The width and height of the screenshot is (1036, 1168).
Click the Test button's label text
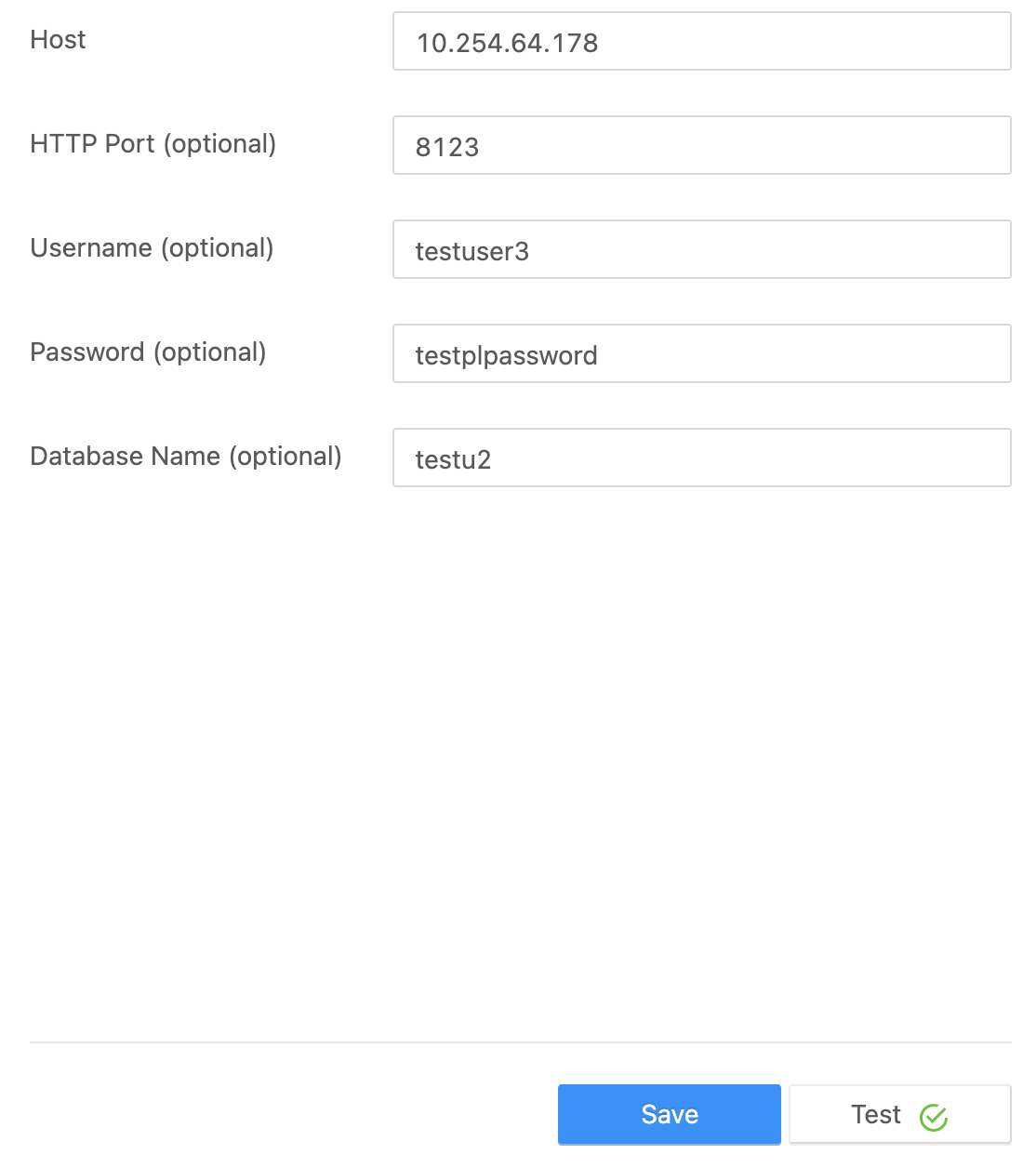(x=875, y=1114)
